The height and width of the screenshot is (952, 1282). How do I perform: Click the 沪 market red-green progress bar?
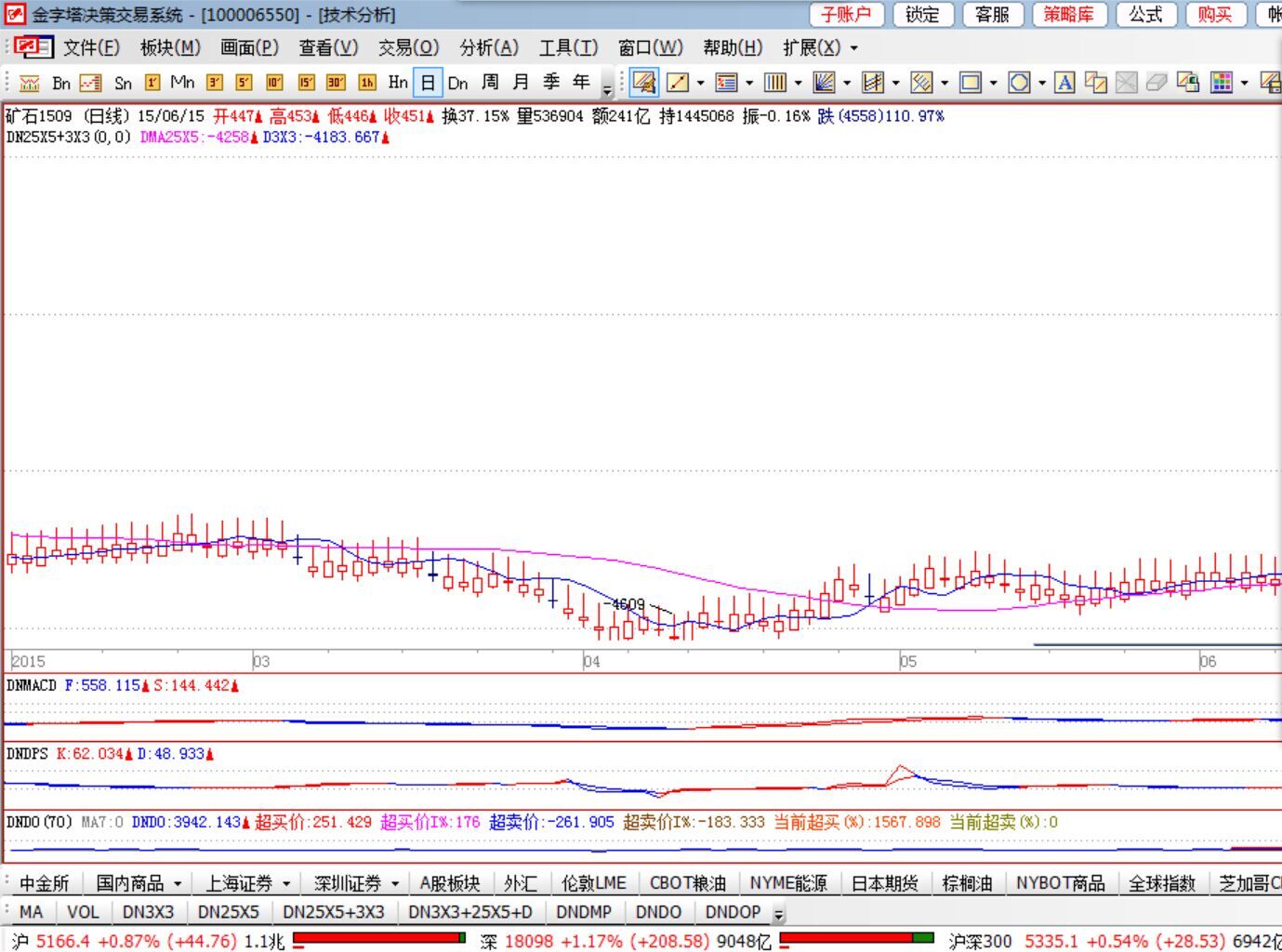point(379,938)
